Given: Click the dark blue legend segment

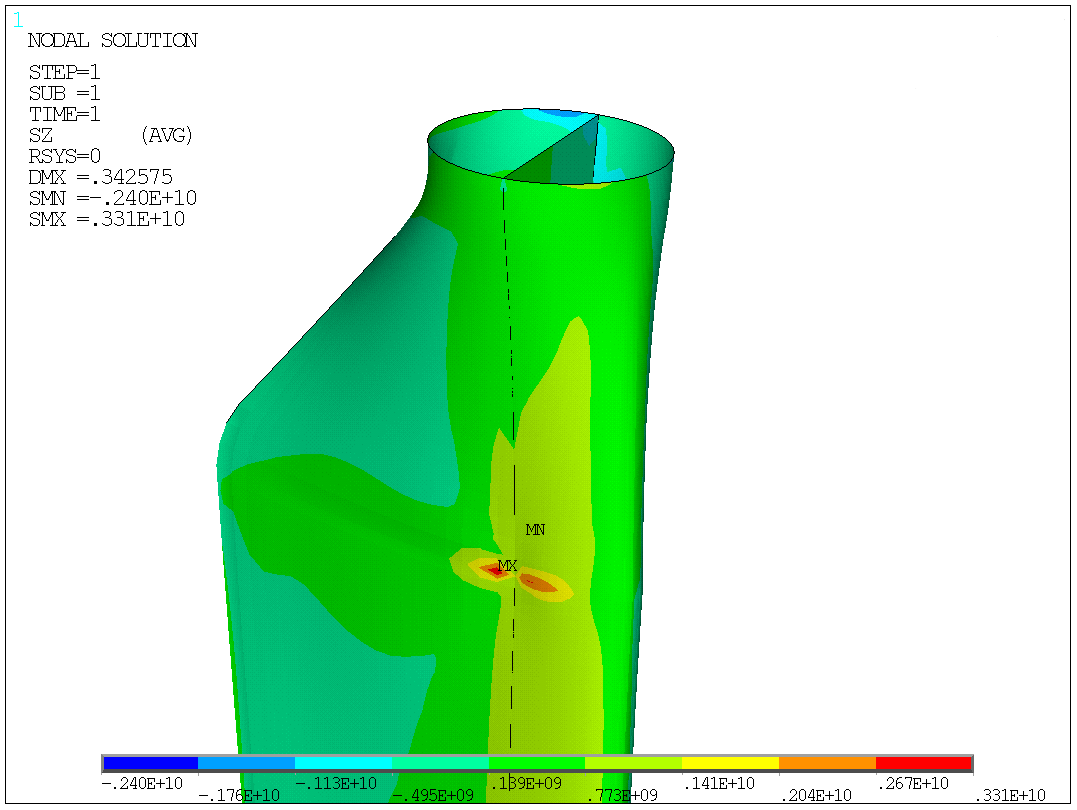Looking at the screenshot, I should tap(150, 764).
